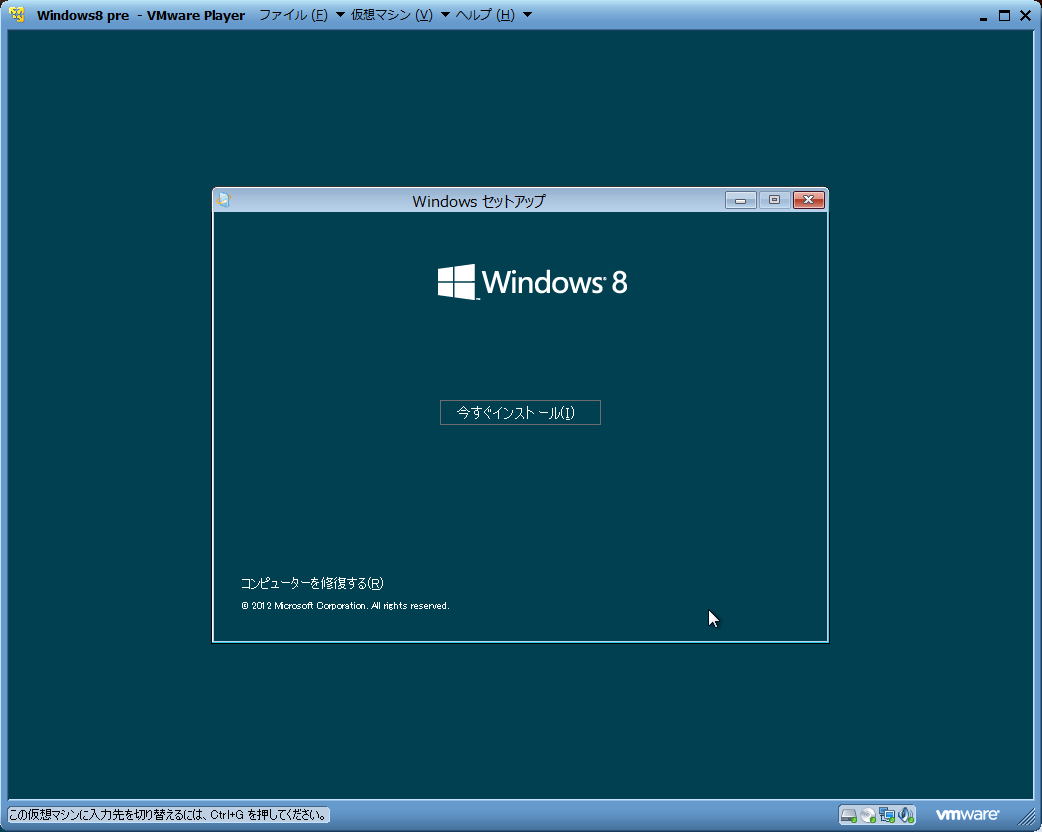The image size is (1042, 832).
Task: Open the 仮想マシン (V) menu
Action: (391, 15)
